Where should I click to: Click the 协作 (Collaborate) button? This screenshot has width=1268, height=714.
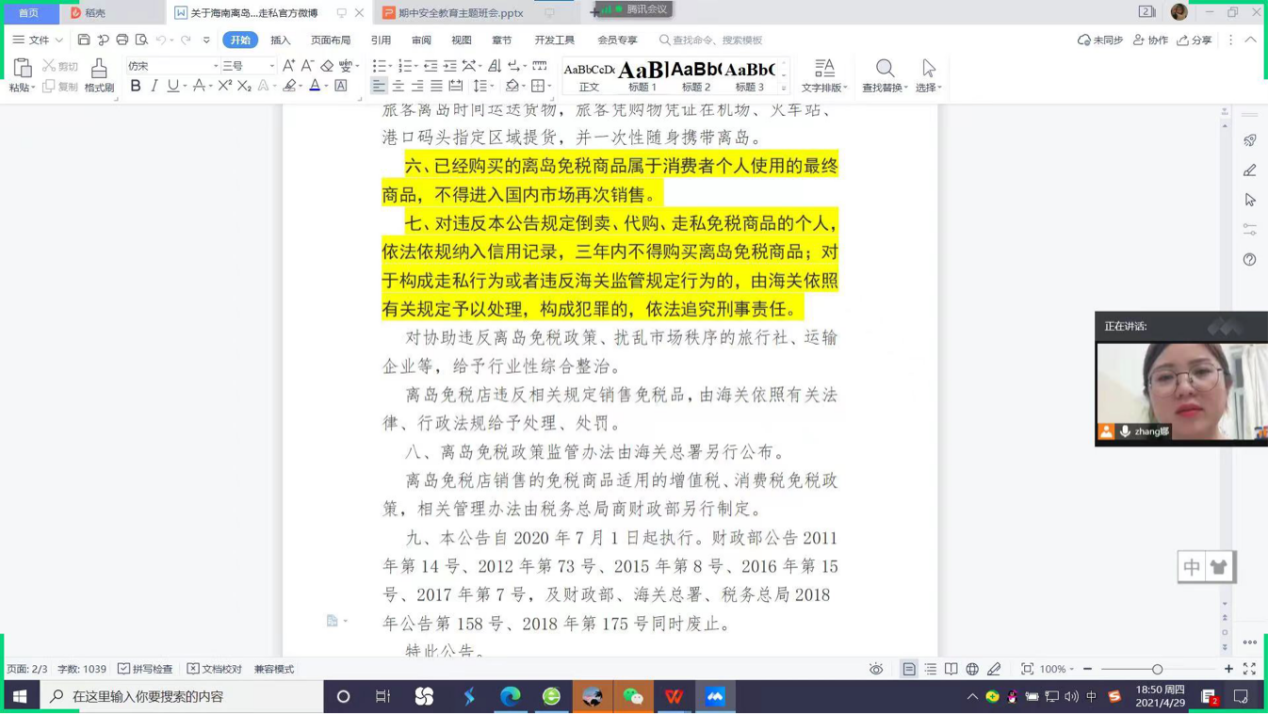1150,40
